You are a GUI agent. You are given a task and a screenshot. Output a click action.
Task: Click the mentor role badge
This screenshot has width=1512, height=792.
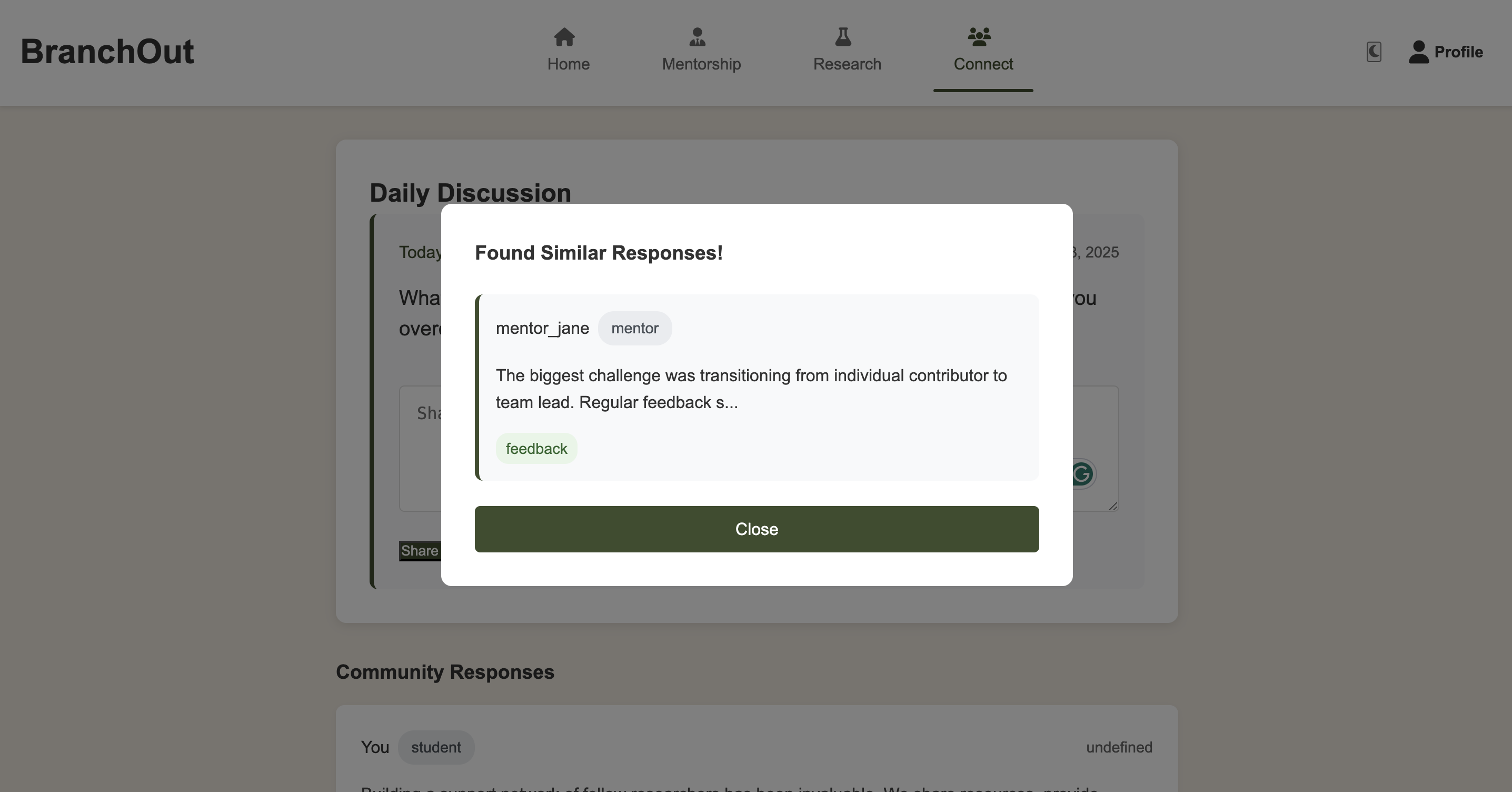tap(634, 328)
